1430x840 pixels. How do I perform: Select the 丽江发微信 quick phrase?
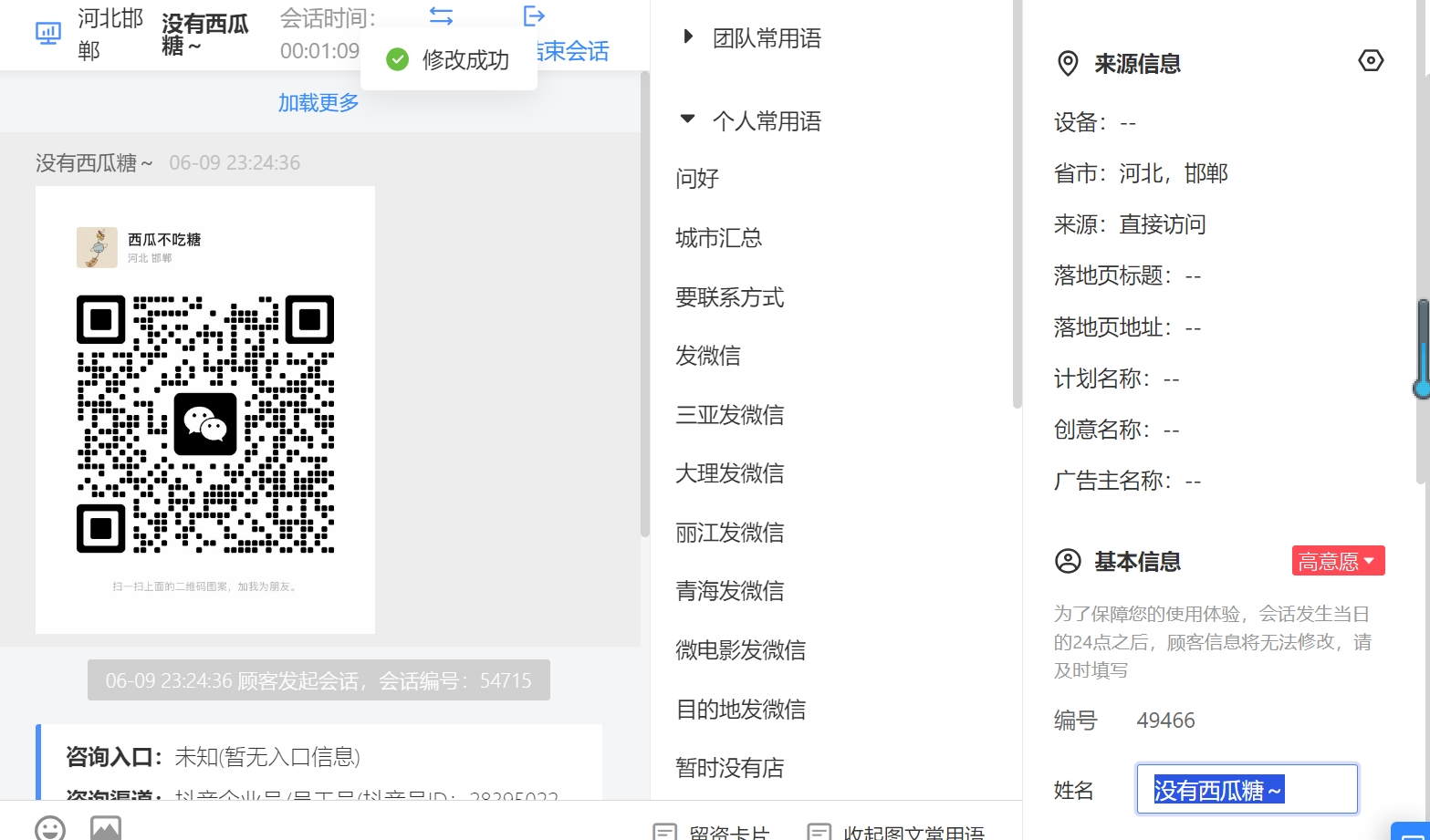pos(729,533)
